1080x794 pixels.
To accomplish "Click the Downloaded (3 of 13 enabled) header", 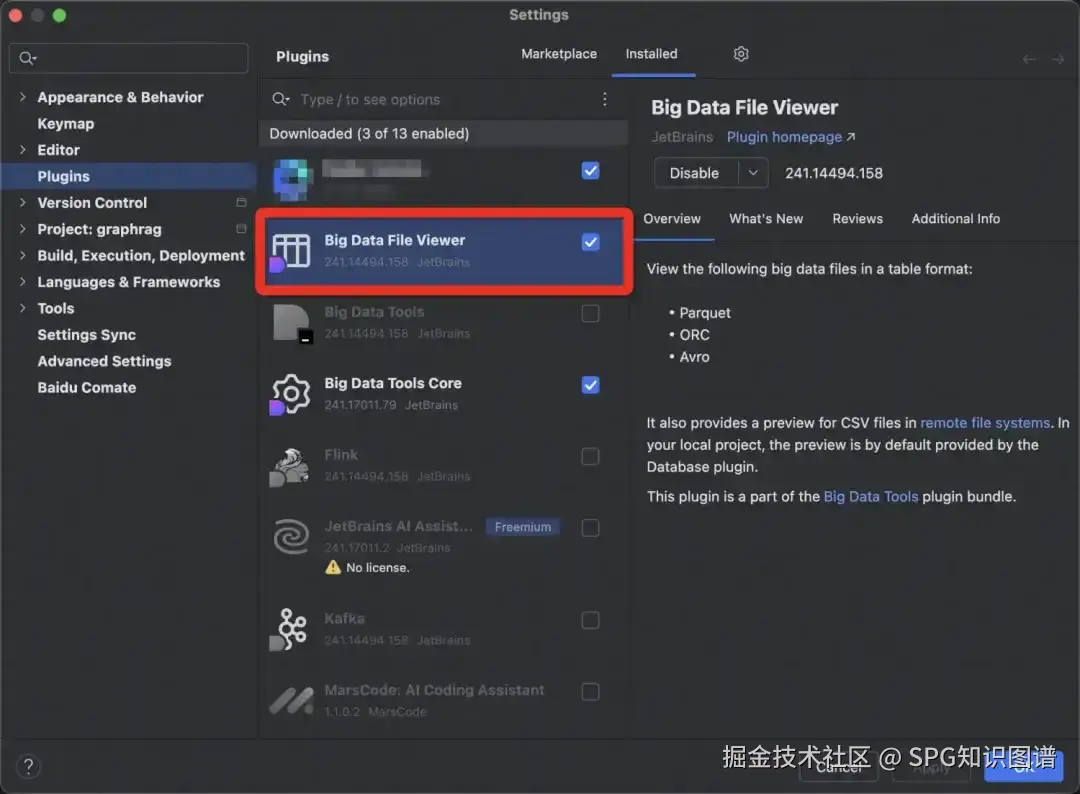I will pos(443,134).
